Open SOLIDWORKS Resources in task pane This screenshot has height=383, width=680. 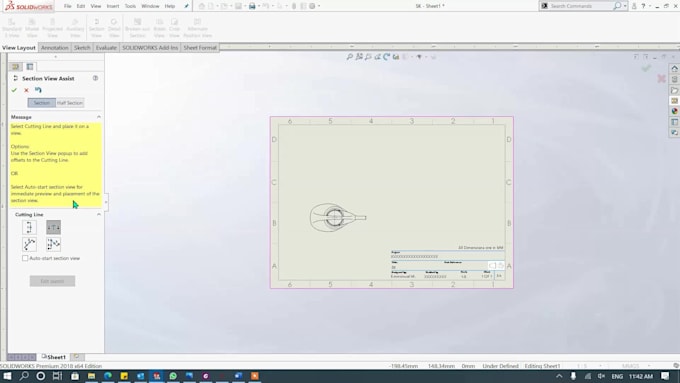pos(674,69)
